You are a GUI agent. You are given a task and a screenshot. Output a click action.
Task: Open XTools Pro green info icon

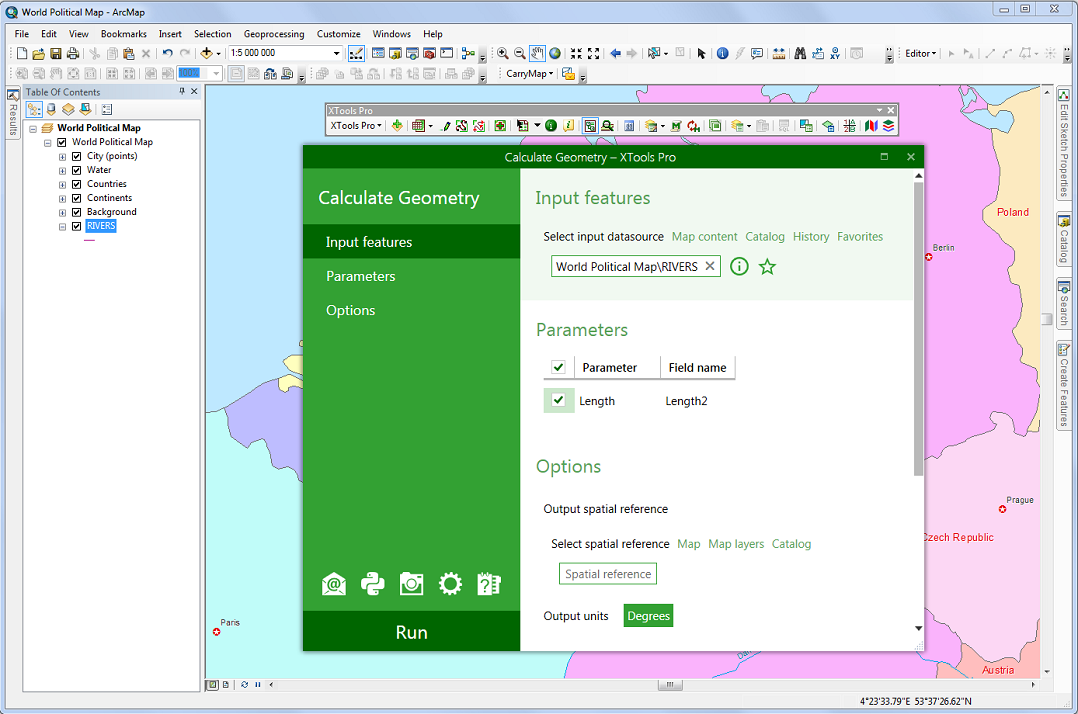[x=551, y=126]
